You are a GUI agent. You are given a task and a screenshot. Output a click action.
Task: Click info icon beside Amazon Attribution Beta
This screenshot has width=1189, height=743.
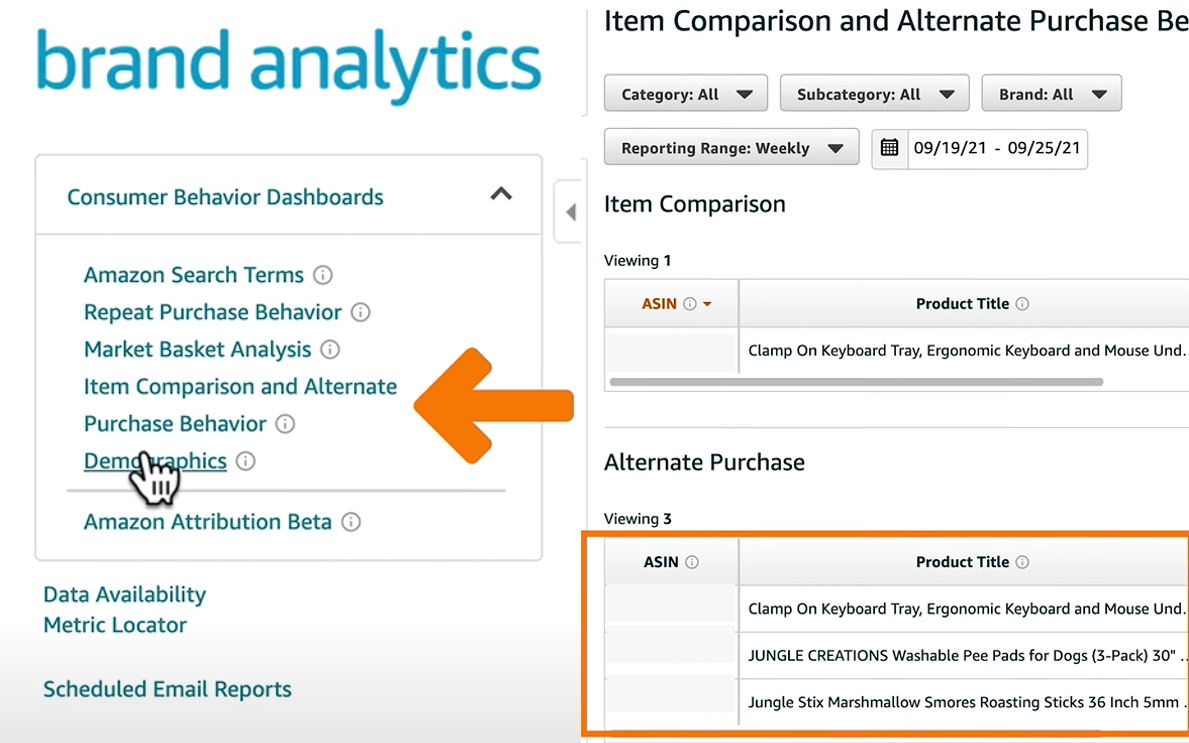(350, 522)
